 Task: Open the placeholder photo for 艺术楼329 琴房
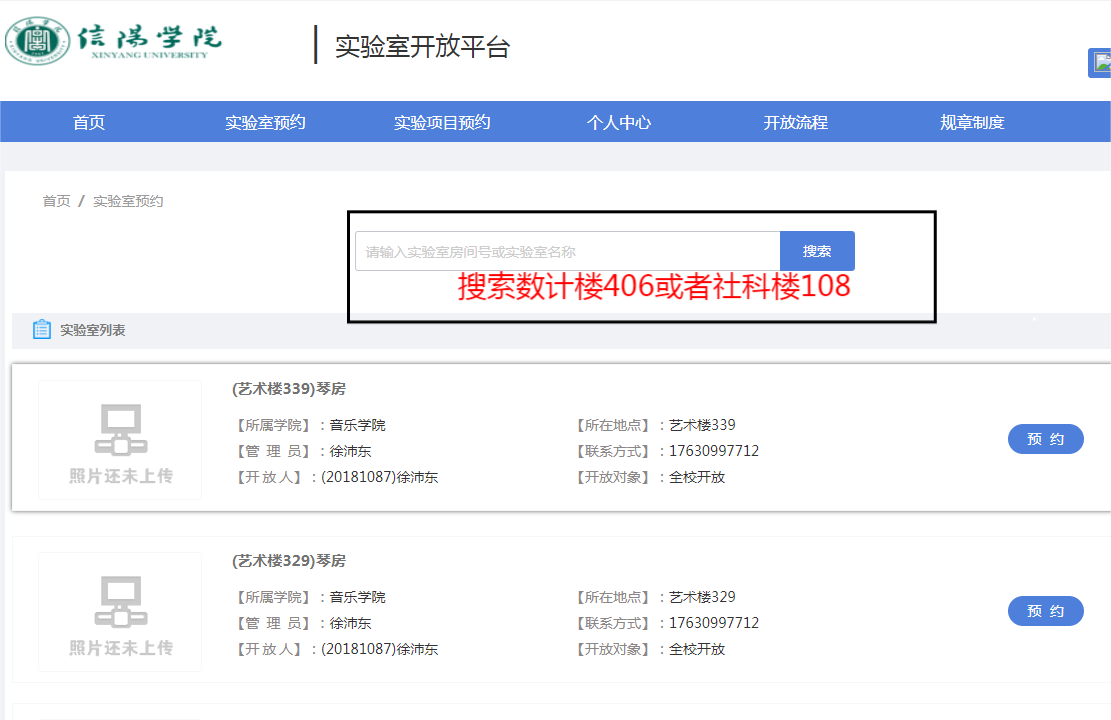pos(120,612)
